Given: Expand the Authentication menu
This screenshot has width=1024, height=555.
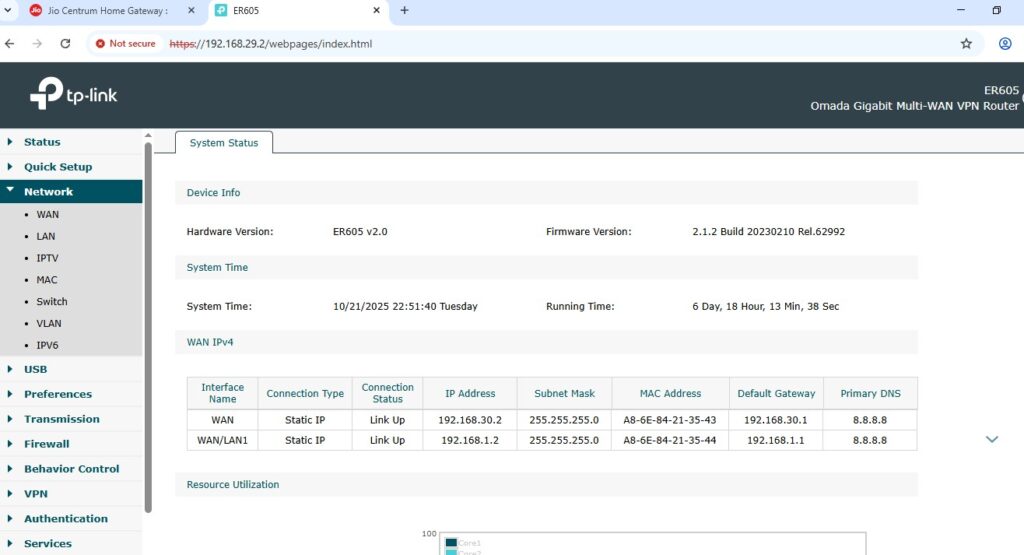Looking at the screenshot, I should pos(71,518).
